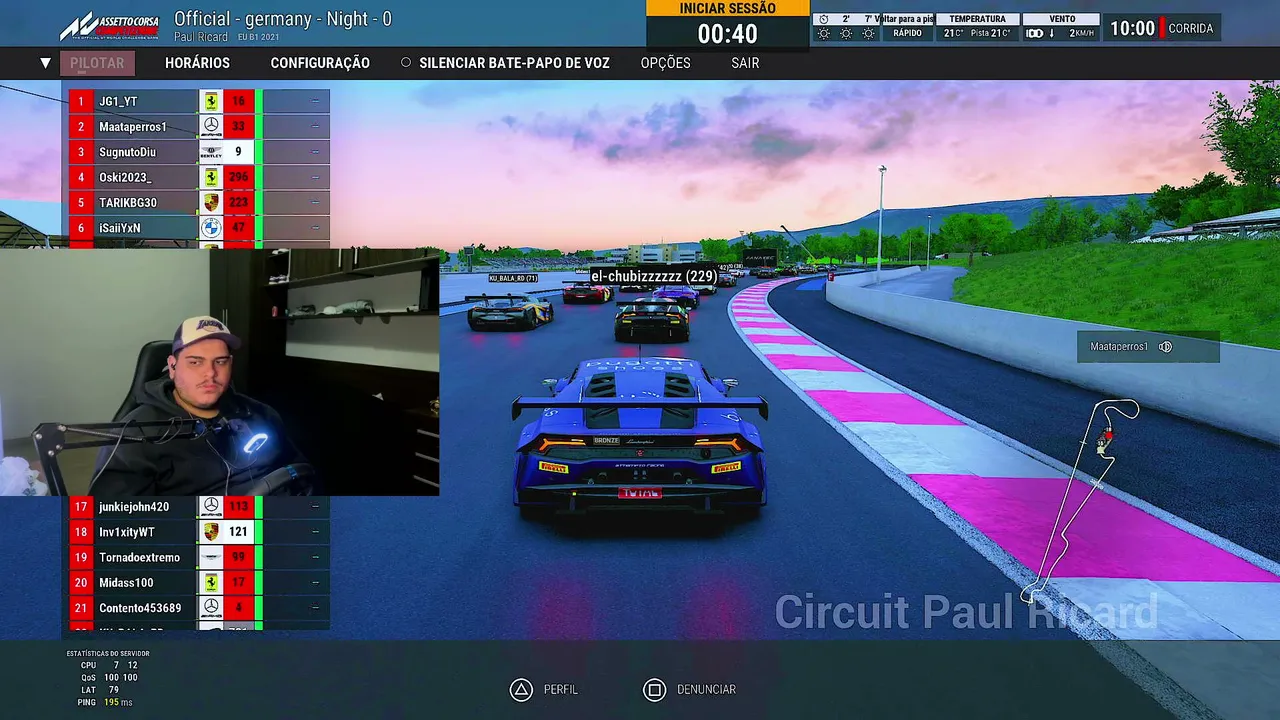The height and width of the screenshot is (720, 1280).
Task: Click car number 9 for SugnutoDiu
Action: pyautogui.click(x=238, y=152)
